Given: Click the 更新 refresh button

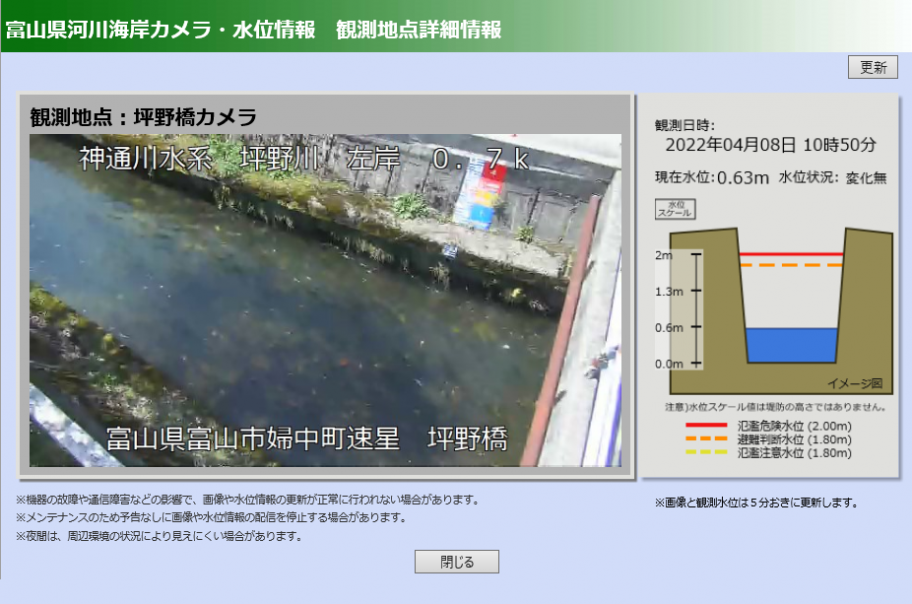Looking at the screenshot, I should (x=872, y=68).
